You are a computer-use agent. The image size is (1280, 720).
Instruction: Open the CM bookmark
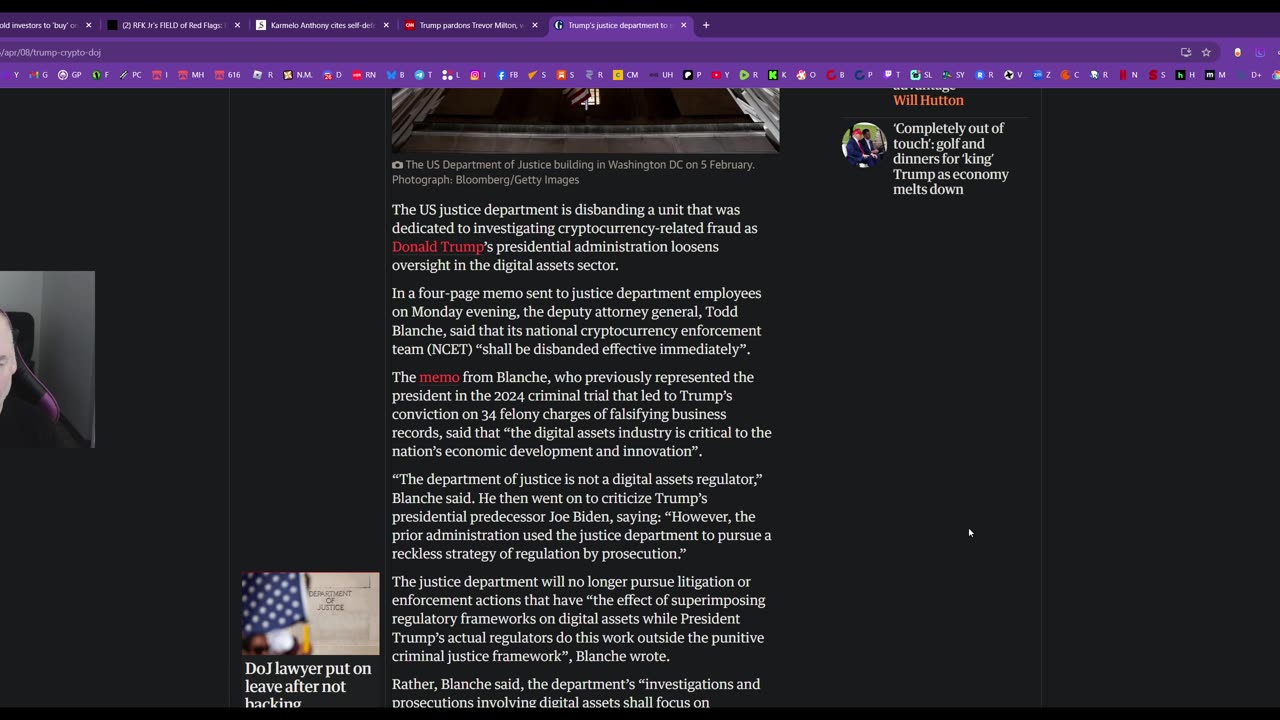coord(626,75)
